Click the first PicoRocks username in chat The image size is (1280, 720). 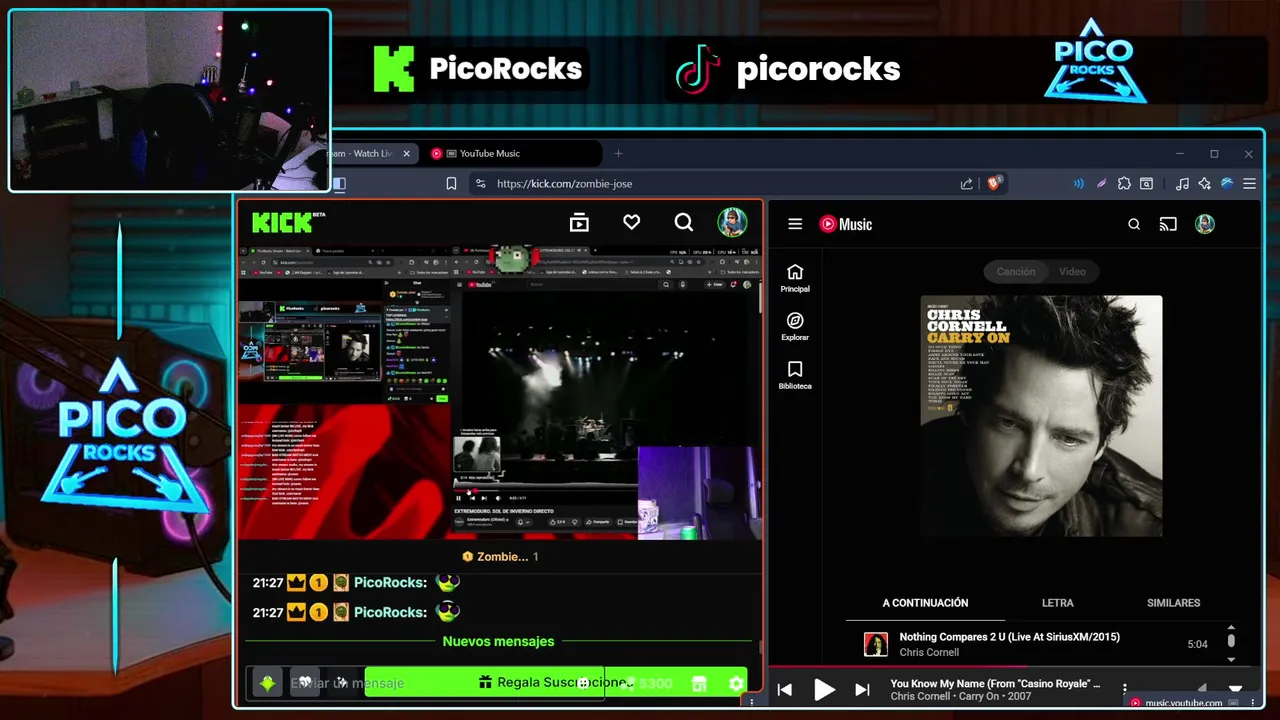(x=390, y=582)
